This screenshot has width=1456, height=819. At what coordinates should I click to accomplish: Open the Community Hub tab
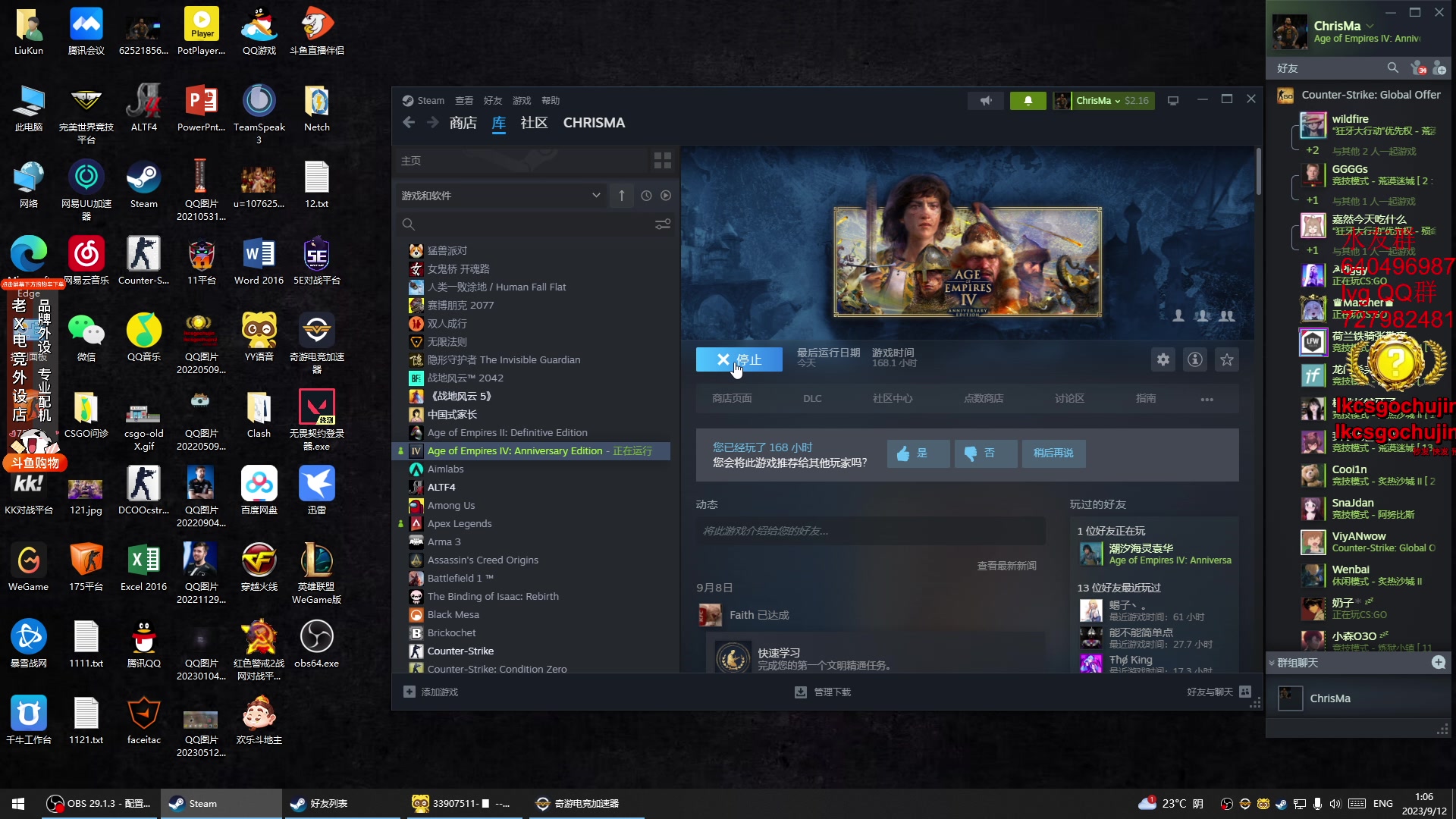893,399
